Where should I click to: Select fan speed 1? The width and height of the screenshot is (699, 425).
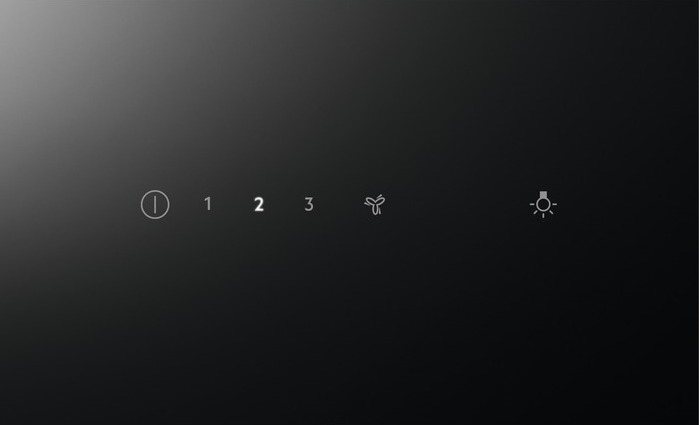(x=208, y=204)
